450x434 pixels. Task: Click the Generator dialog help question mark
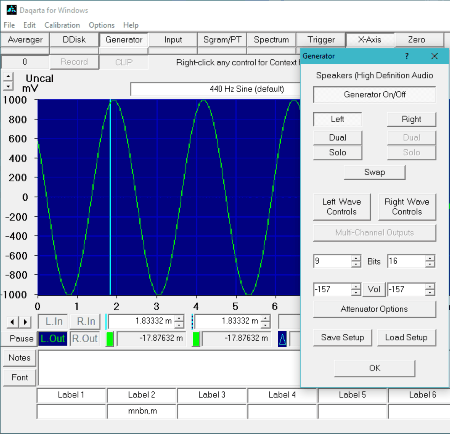click(x=407, y=56)
